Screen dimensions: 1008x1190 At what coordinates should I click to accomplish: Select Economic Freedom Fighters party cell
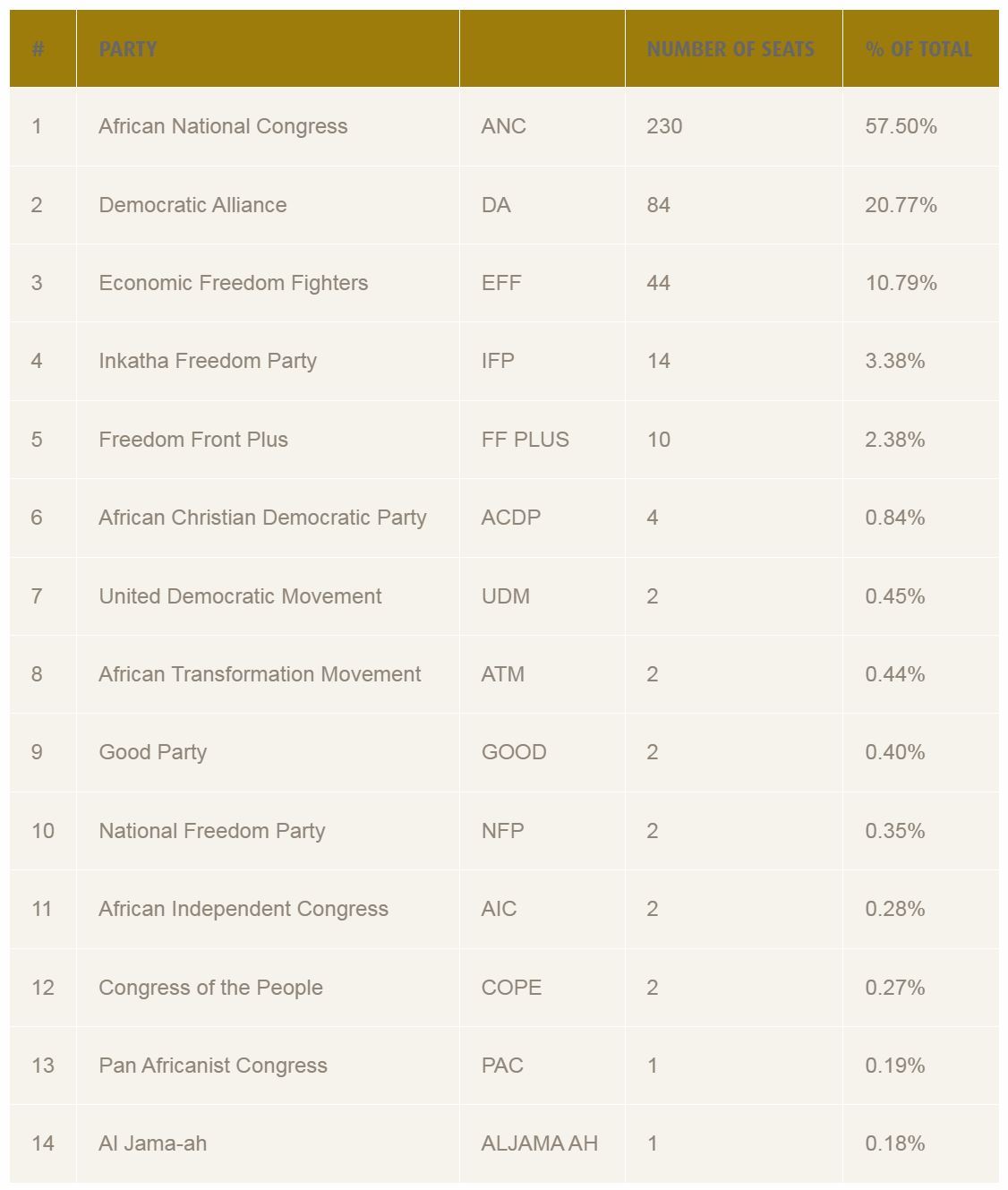pyautogui.click(x=233, y=283)
